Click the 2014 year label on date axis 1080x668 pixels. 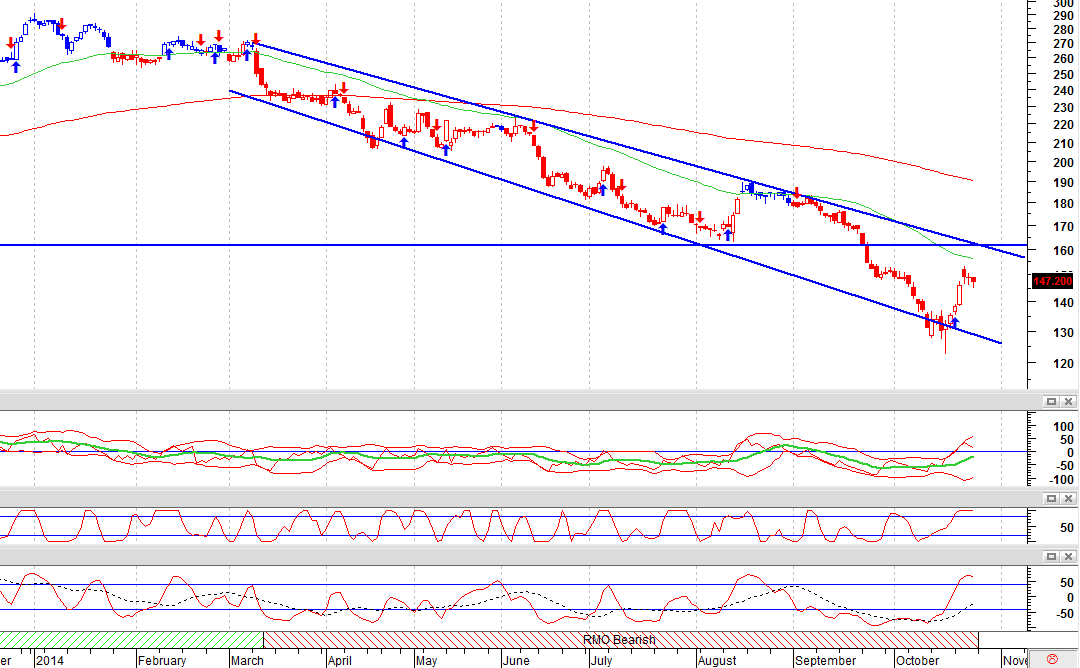(50, 660)
